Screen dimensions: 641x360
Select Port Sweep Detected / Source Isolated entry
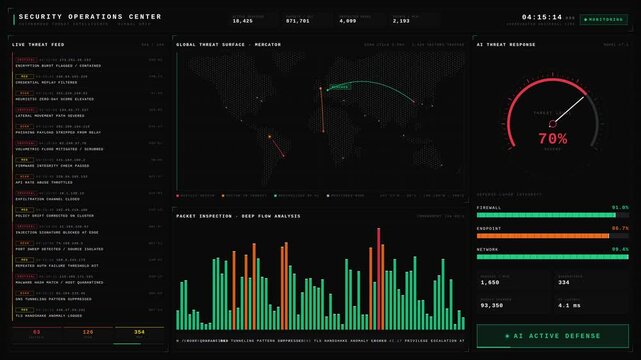(88, 246)
